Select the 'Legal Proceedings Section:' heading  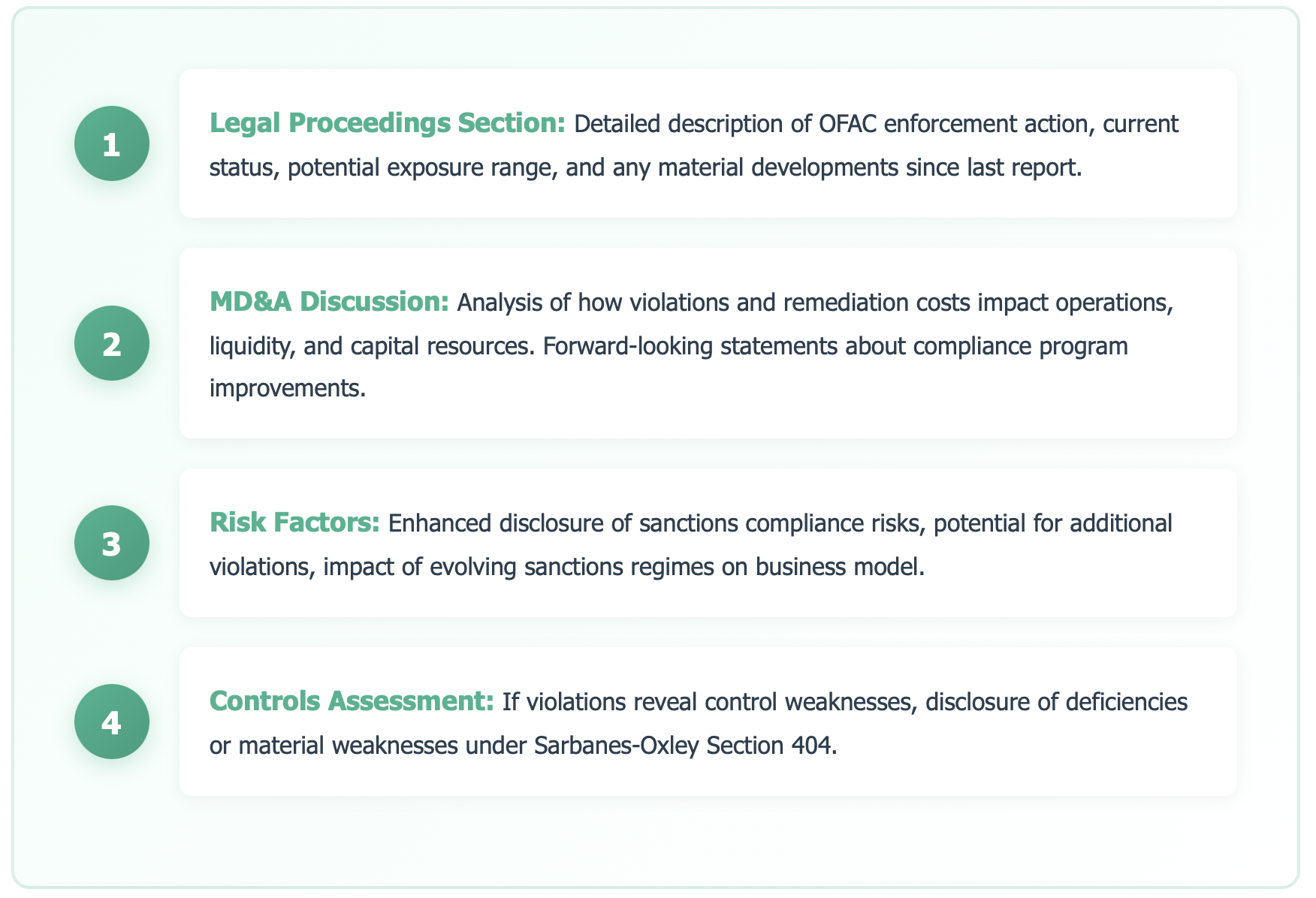click(x=387, y=123)
